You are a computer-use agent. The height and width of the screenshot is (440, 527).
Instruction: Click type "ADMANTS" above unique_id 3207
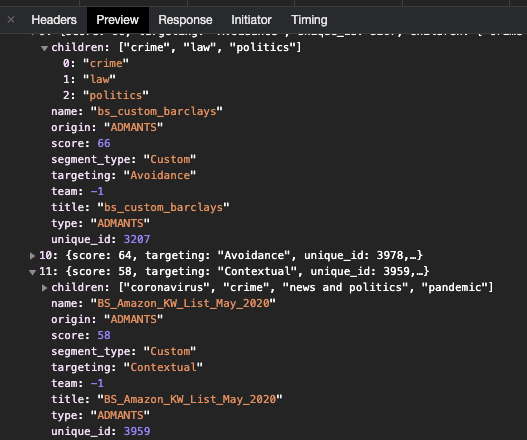120,224
